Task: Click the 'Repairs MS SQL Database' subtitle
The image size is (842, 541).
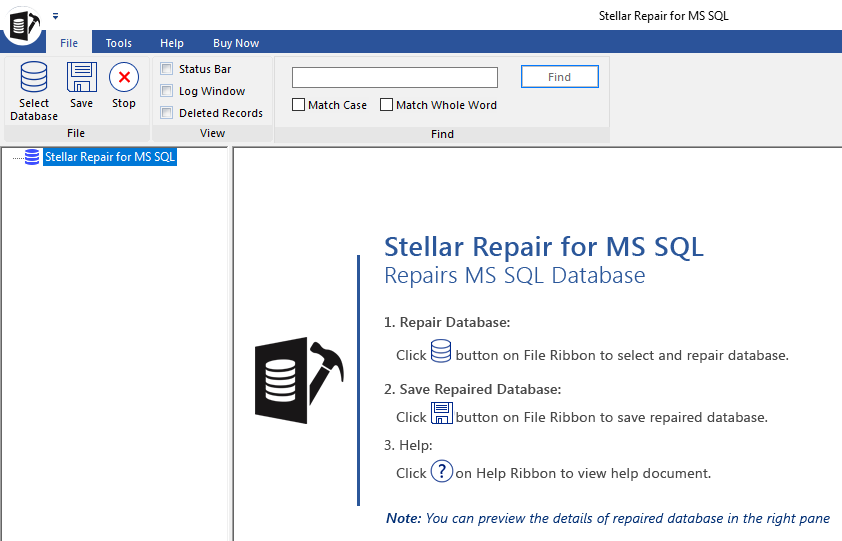Action: tap(515, 275)
